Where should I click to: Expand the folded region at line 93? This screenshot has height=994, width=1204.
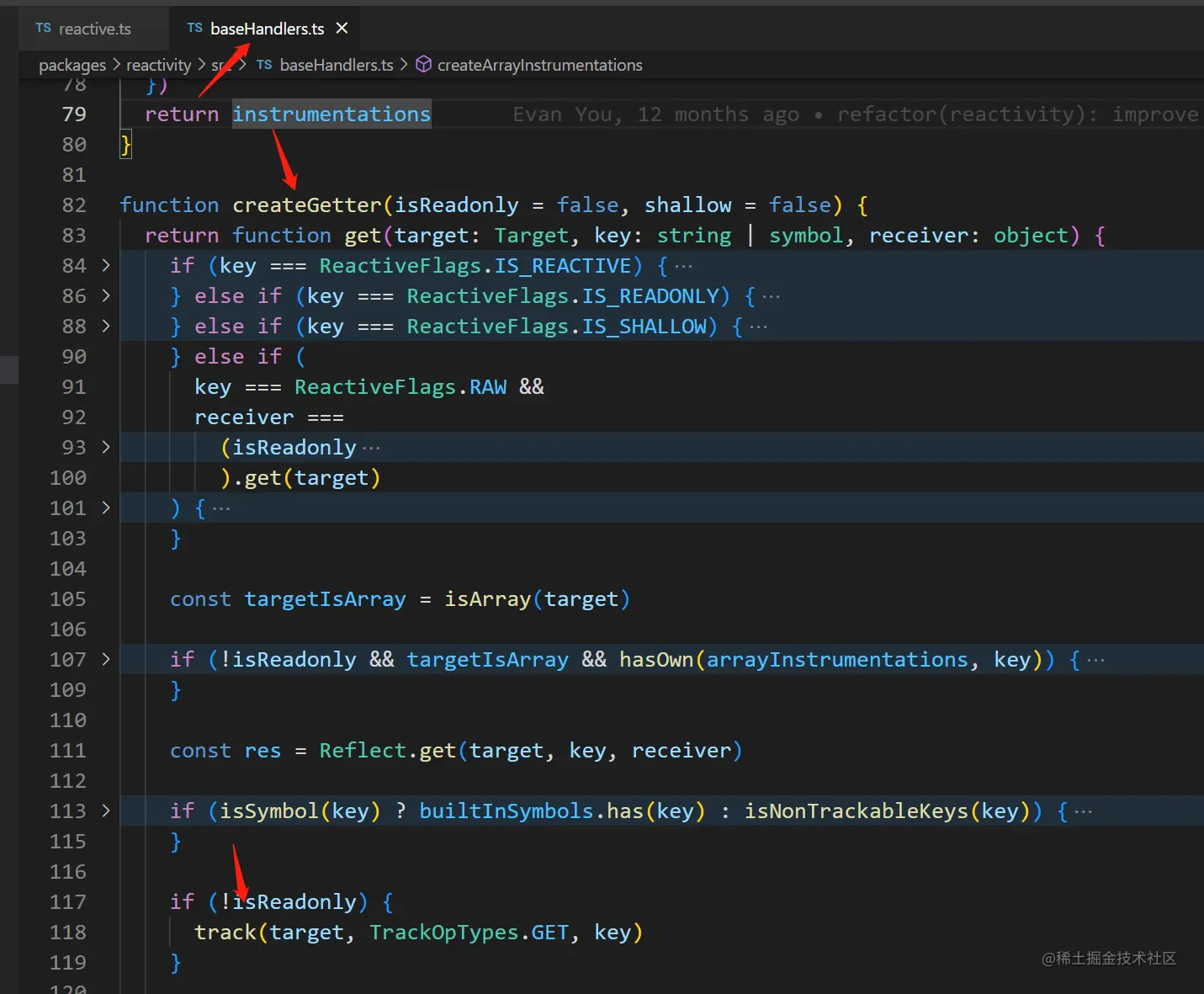click(x=106, y=447)
